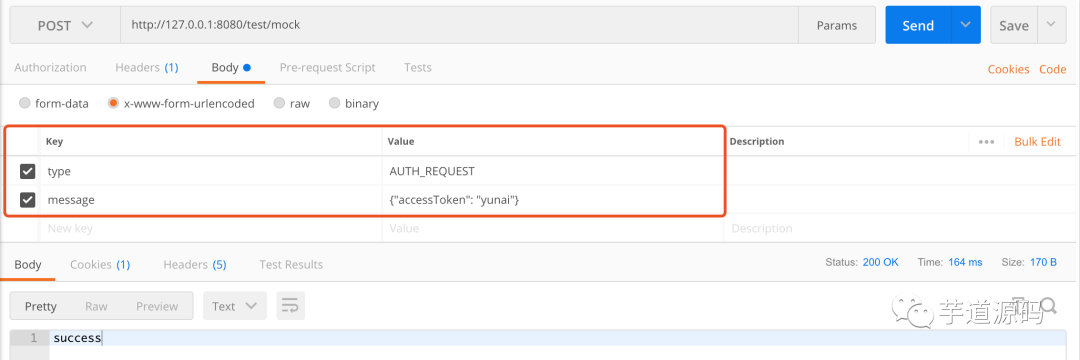The image size is (1080, 360).
Task: Open the three-dots column options menu
Action: 986,142
